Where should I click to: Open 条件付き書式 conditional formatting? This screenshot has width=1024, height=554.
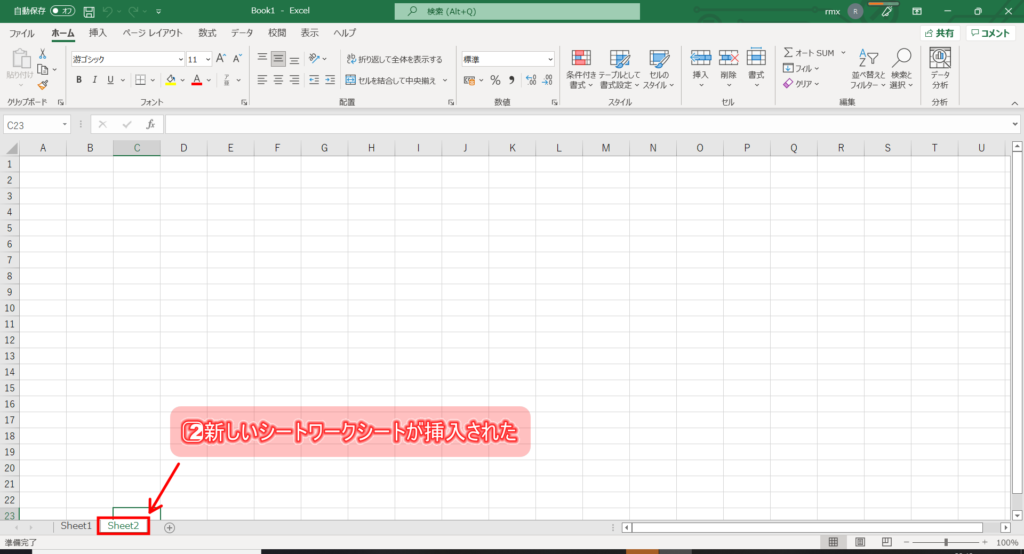coord(581,69)
